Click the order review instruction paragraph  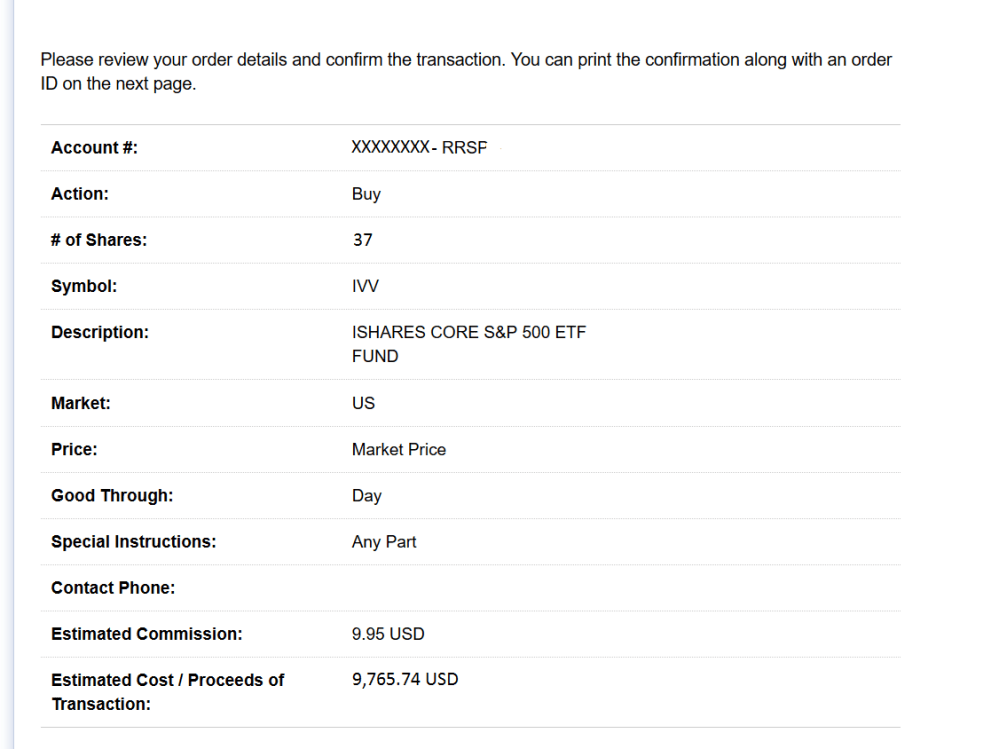click(466, 72)
